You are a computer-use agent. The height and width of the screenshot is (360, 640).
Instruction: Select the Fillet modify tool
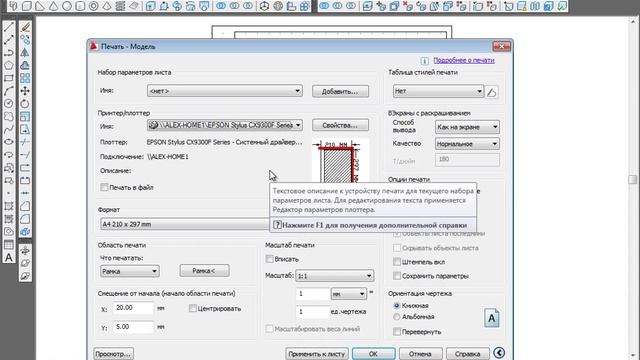click(25, 219)
